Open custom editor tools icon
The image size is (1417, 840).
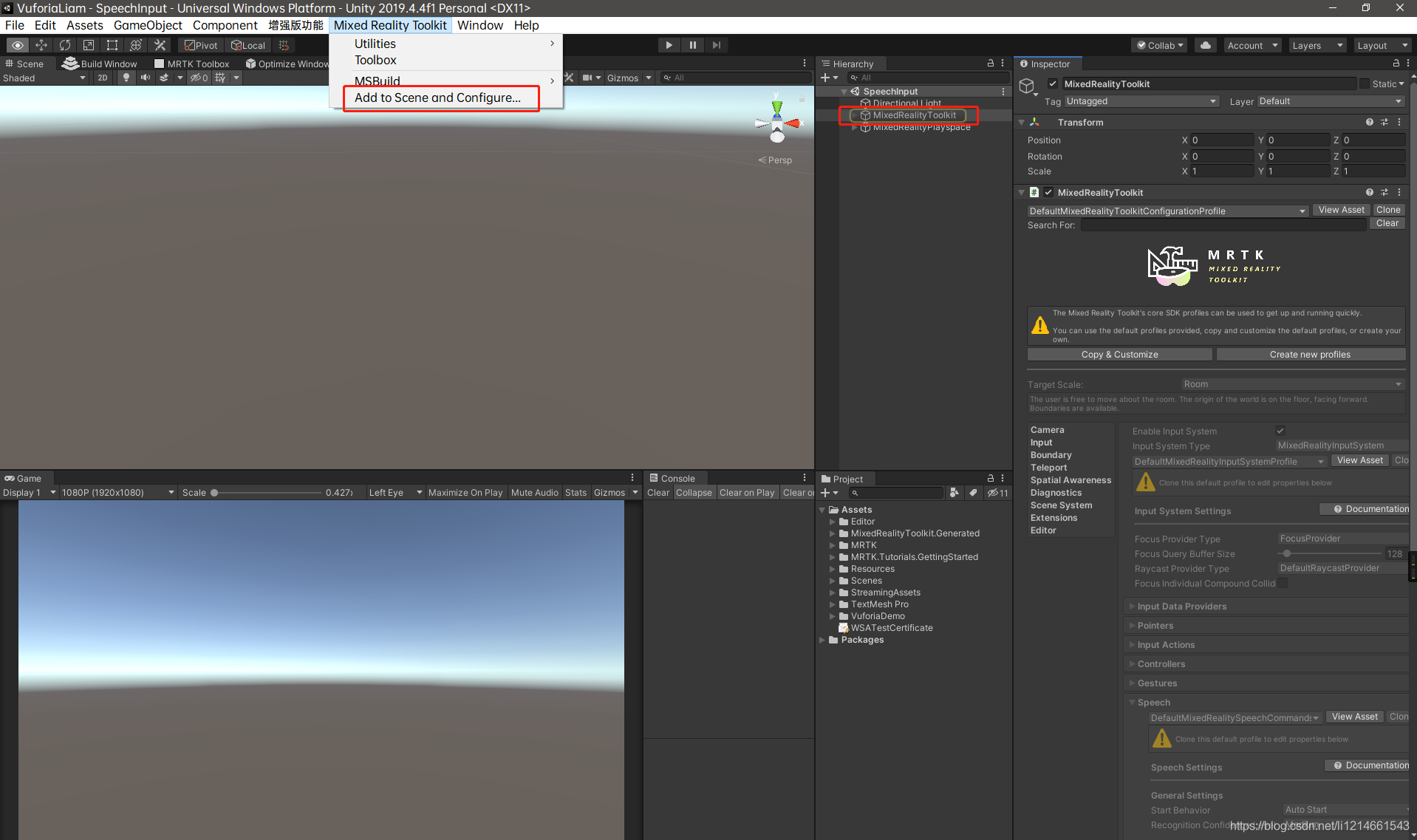click(160, 45)
